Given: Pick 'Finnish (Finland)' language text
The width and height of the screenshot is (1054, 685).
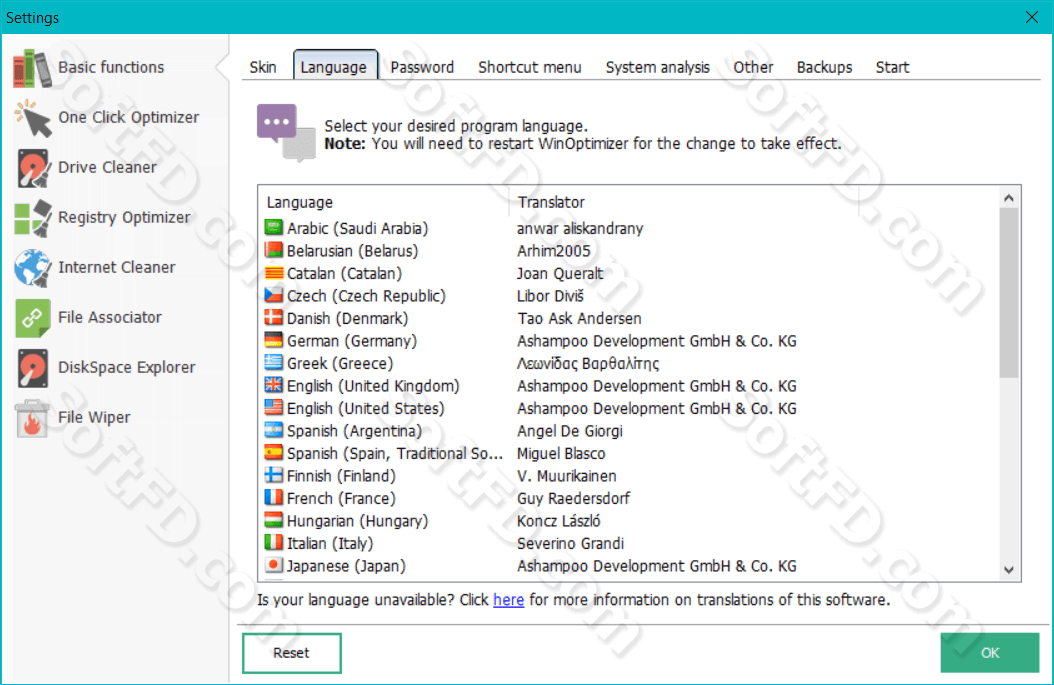Looking at the screenshot, I should tap(341, 476).
